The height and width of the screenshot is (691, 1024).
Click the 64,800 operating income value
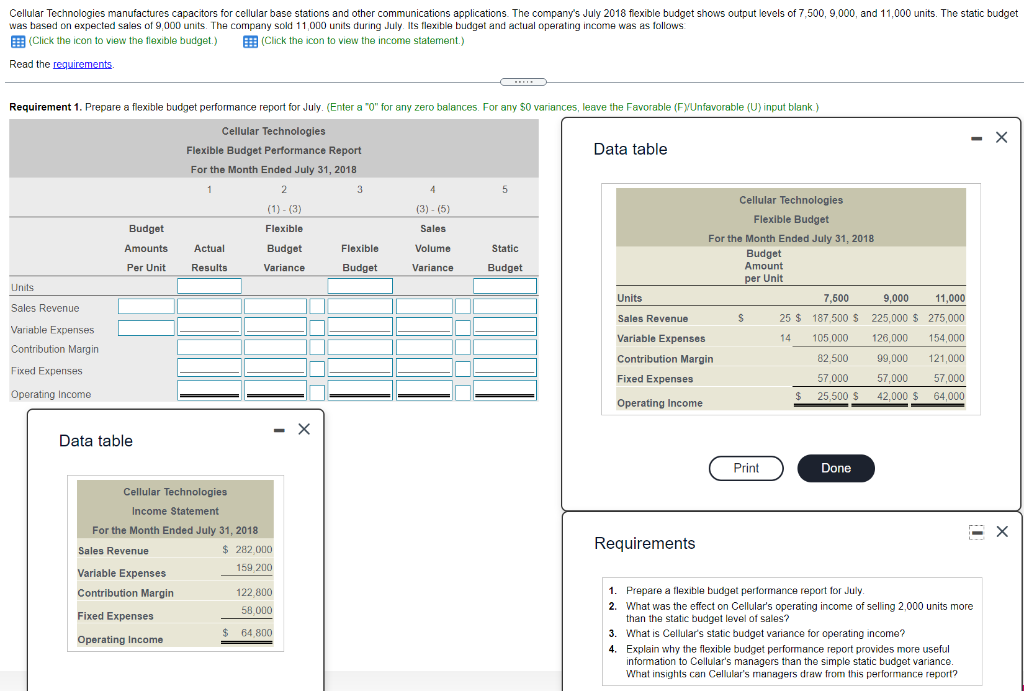point(257,633)
